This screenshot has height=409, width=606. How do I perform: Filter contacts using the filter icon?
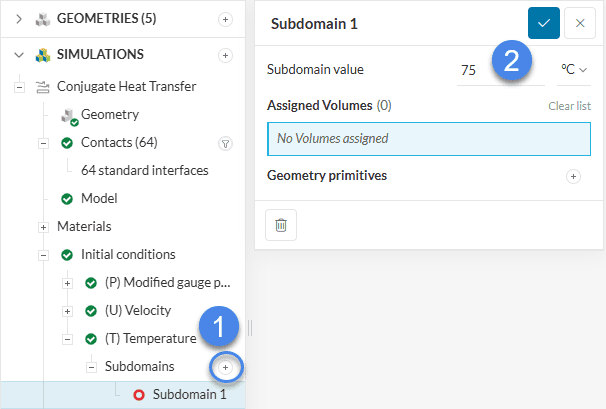225,143
